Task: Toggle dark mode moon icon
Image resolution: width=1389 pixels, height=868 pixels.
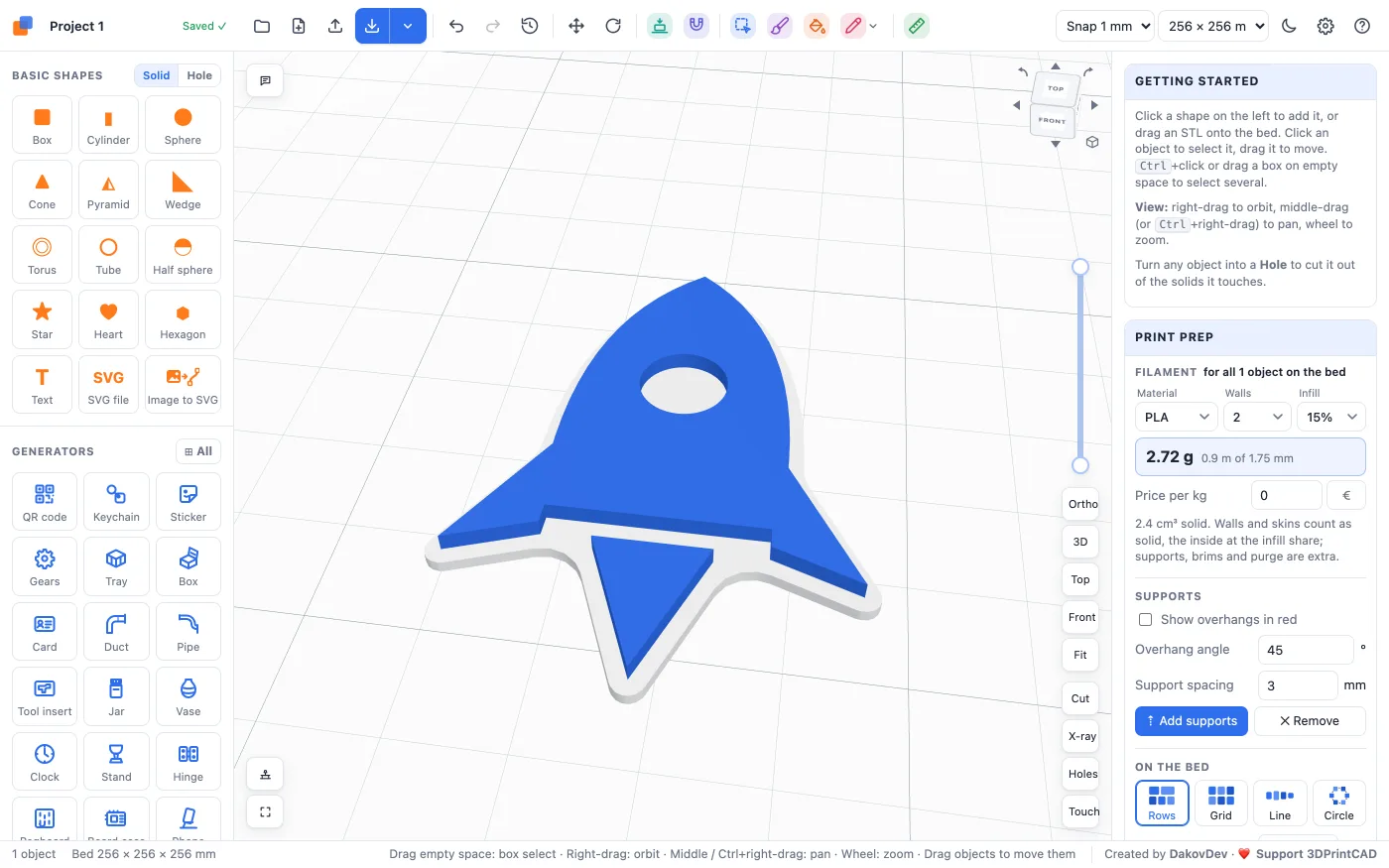Action: tap(1289, 26)
